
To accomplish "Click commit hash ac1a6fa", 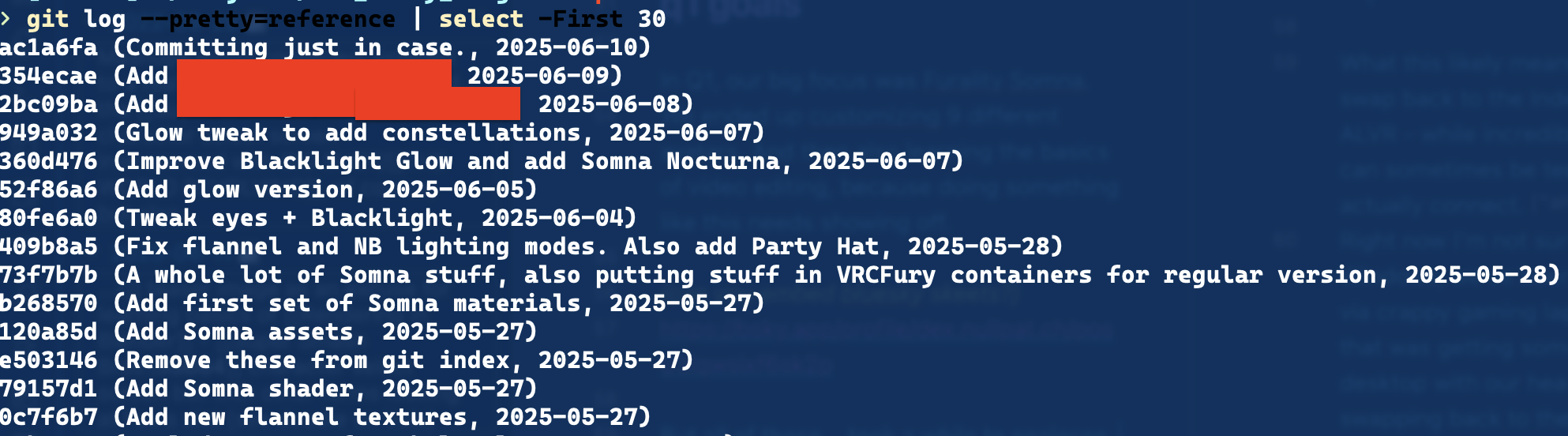I will (x=49, y=47).
